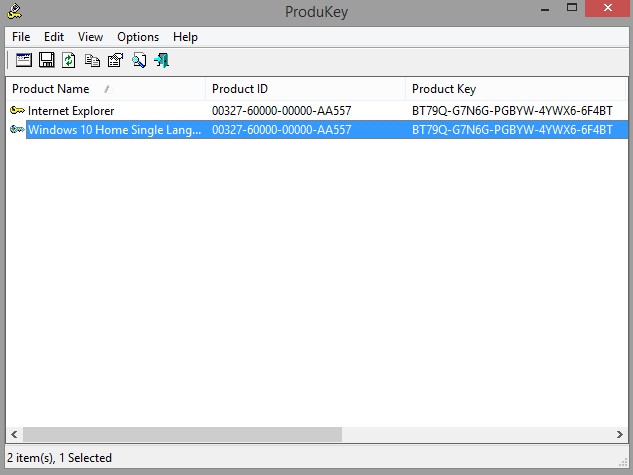
Task: Sort by the Product Name column header
Action: click(106, 89)
